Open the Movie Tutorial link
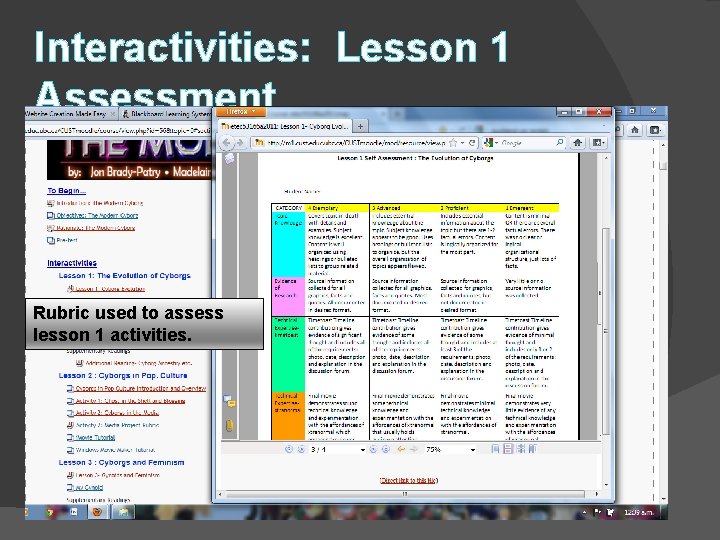Screen dimensions: 720x540 coord(95,438)
